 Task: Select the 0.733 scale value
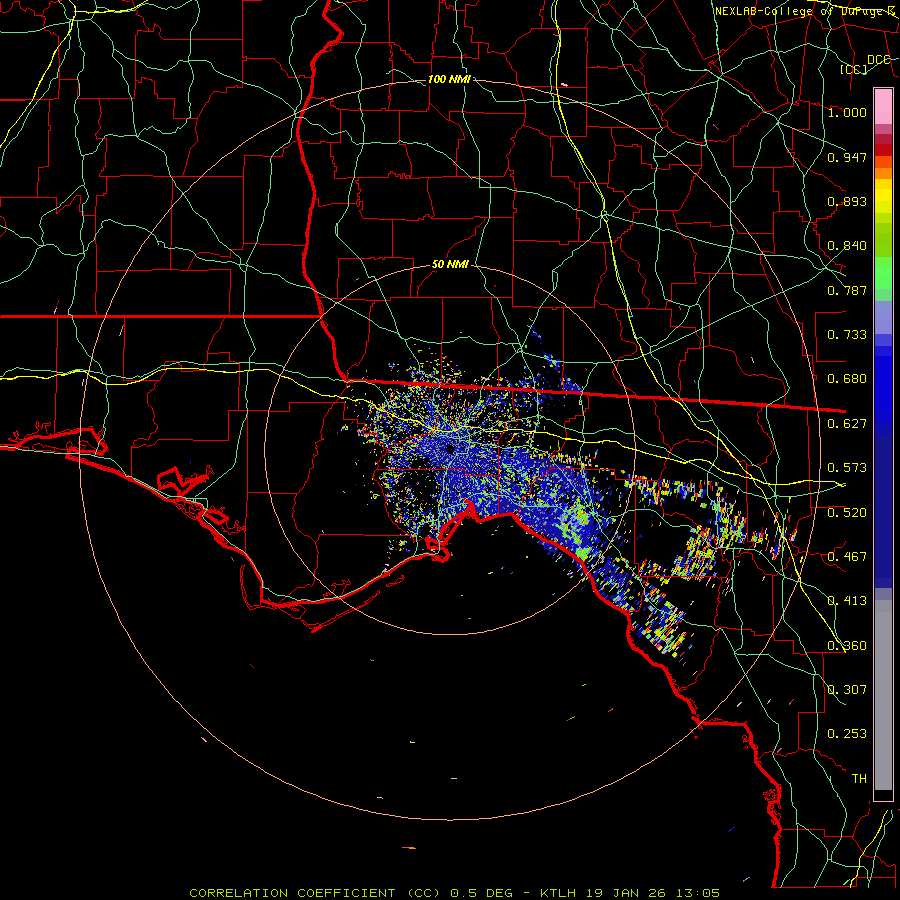coord(847,335)
